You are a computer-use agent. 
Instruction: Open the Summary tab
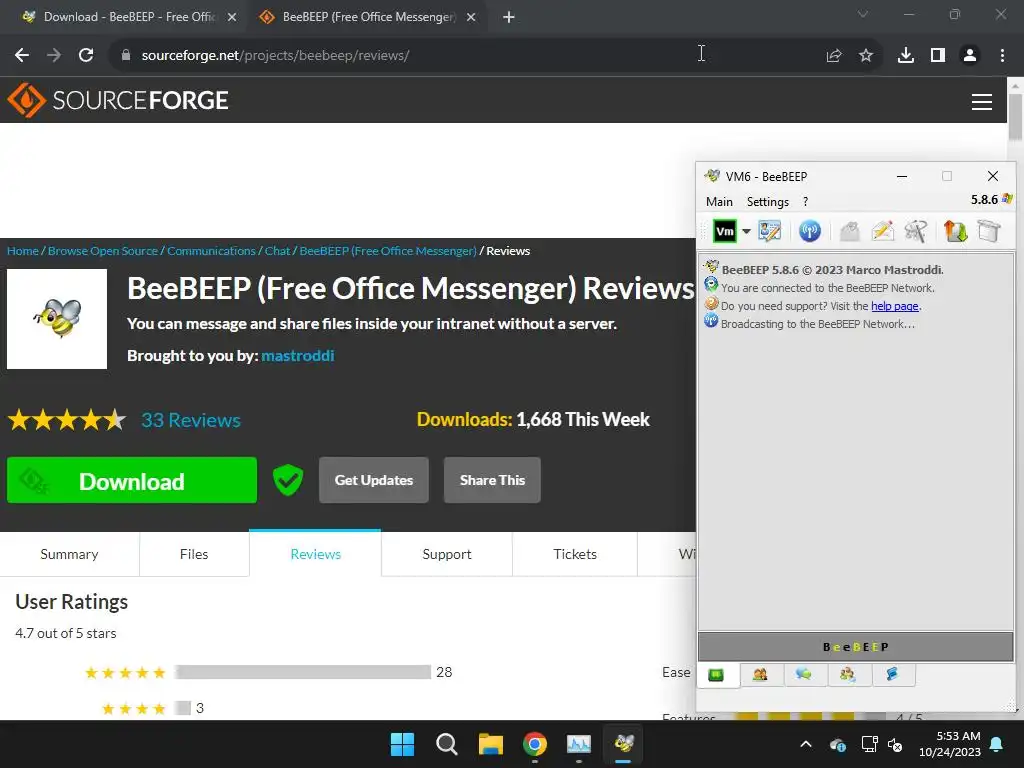tap(69, 554)
